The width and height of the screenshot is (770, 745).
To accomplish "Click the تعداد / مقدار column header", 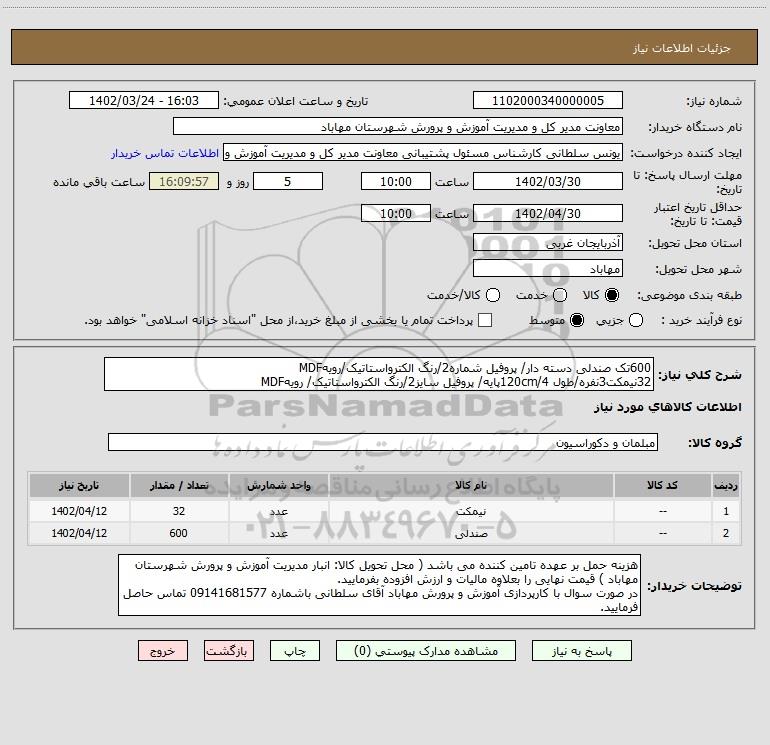I will (x=179, y=485).
